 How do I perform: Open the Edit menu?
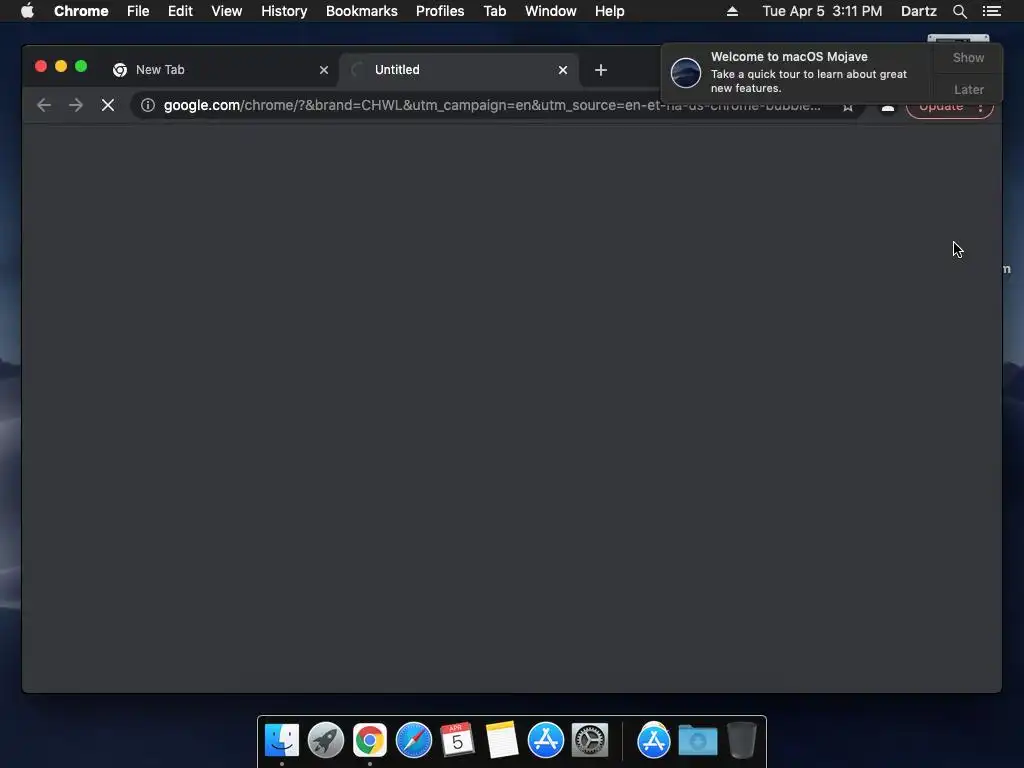pos(180,11)
